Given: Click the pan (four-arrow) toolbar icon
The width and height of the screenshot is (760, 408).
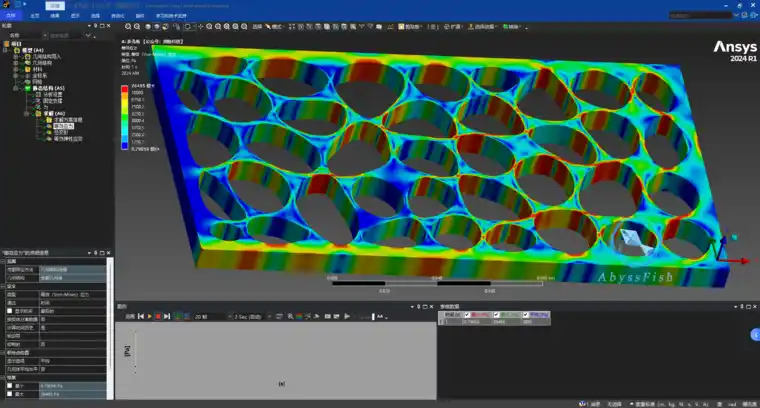Looking at the screenshot, I should point(201,27).
